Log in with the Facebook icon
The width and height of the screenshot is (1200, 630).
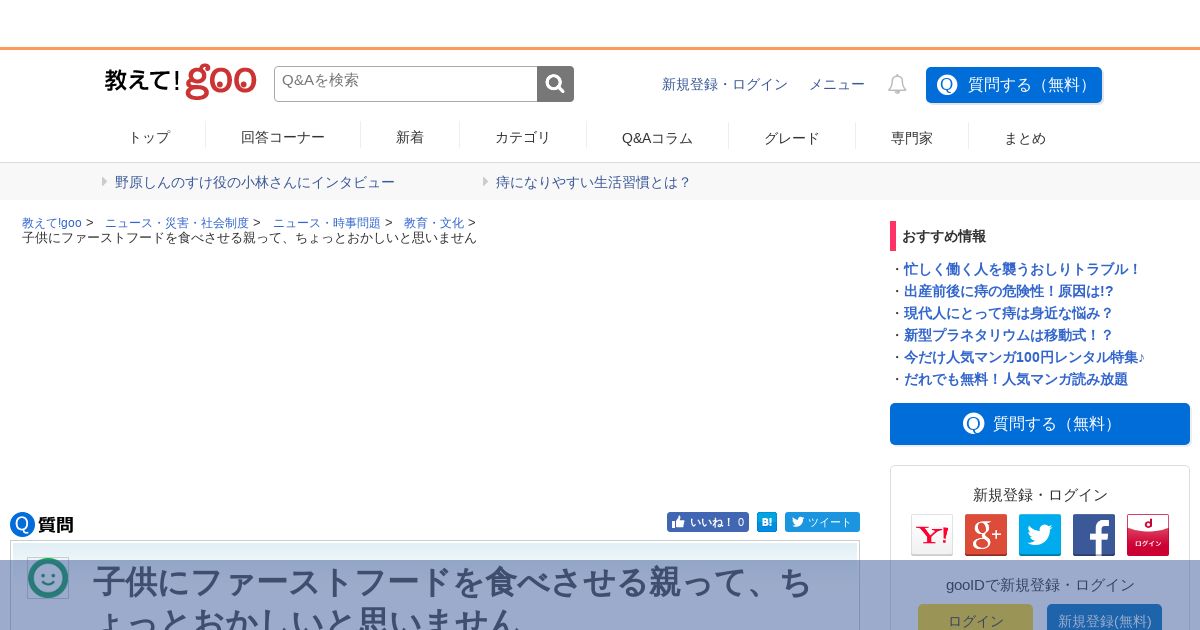tap(1094, 535)
